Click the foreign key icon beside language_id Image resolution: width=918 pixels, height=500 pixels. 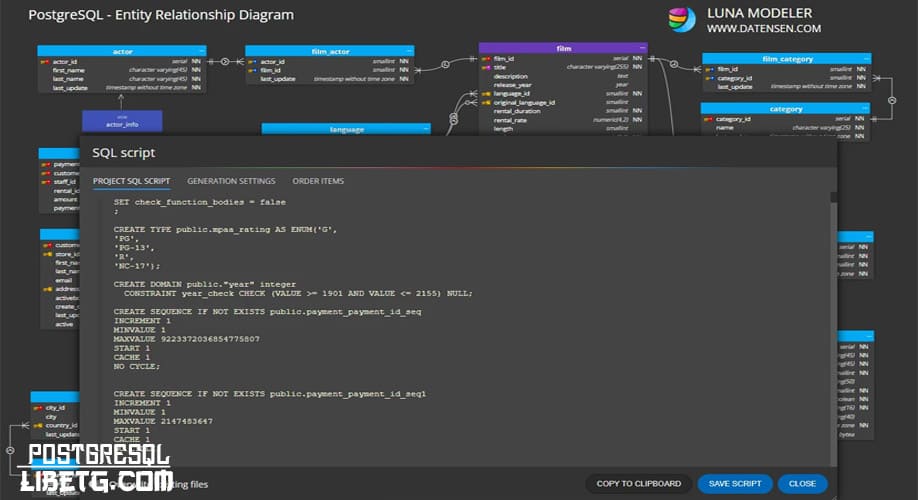coord(486,94)
